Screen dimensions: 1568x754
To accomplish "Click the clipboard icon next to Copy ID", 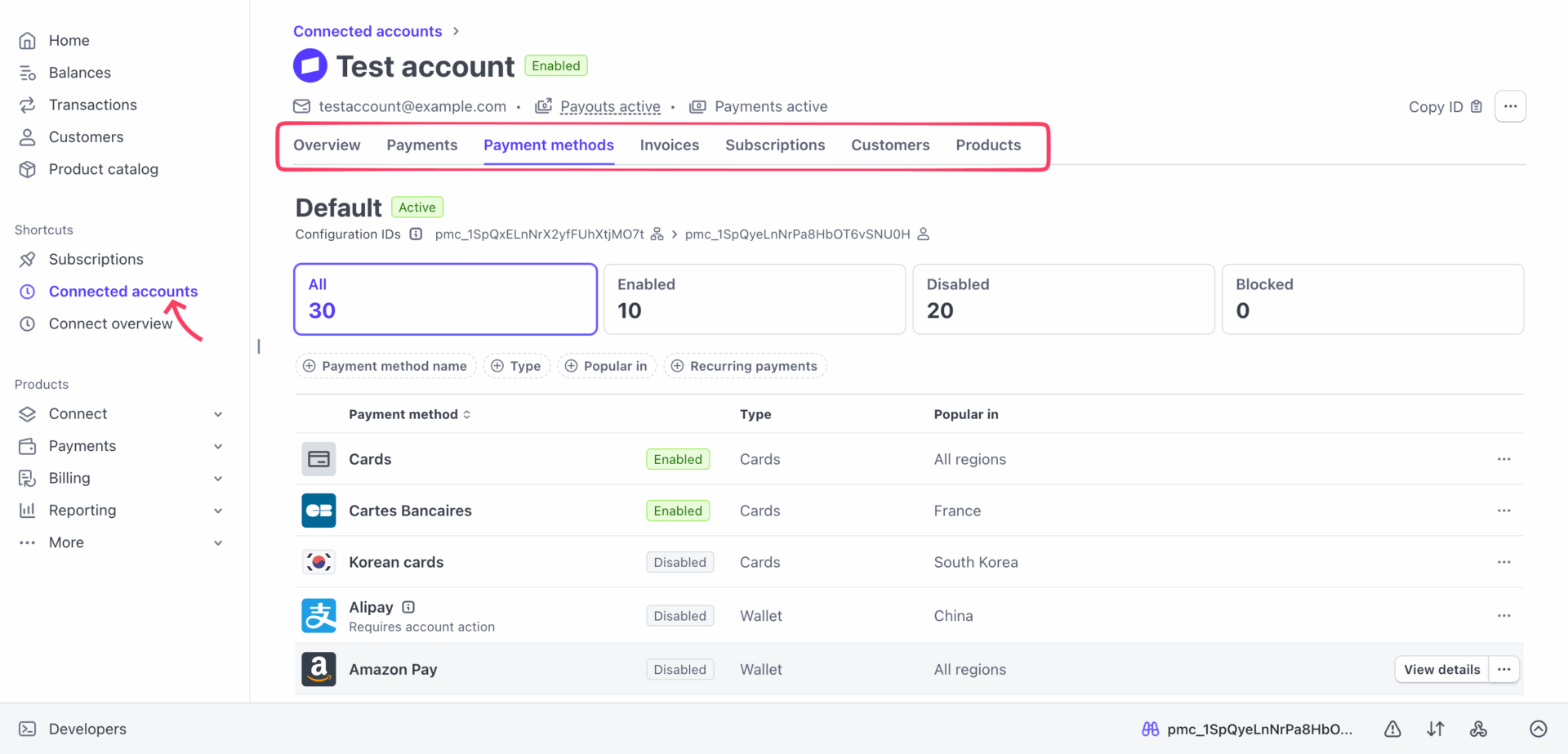I will point(1477,106).
